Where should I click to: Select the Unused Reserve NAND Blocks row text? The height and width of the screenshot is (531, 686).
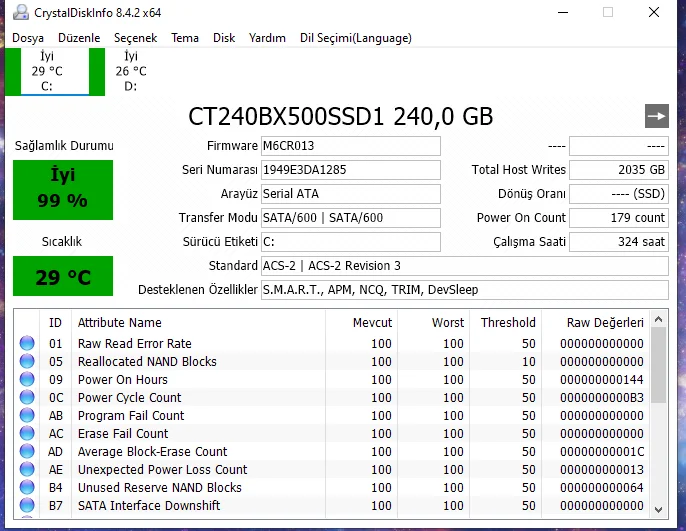160,487
